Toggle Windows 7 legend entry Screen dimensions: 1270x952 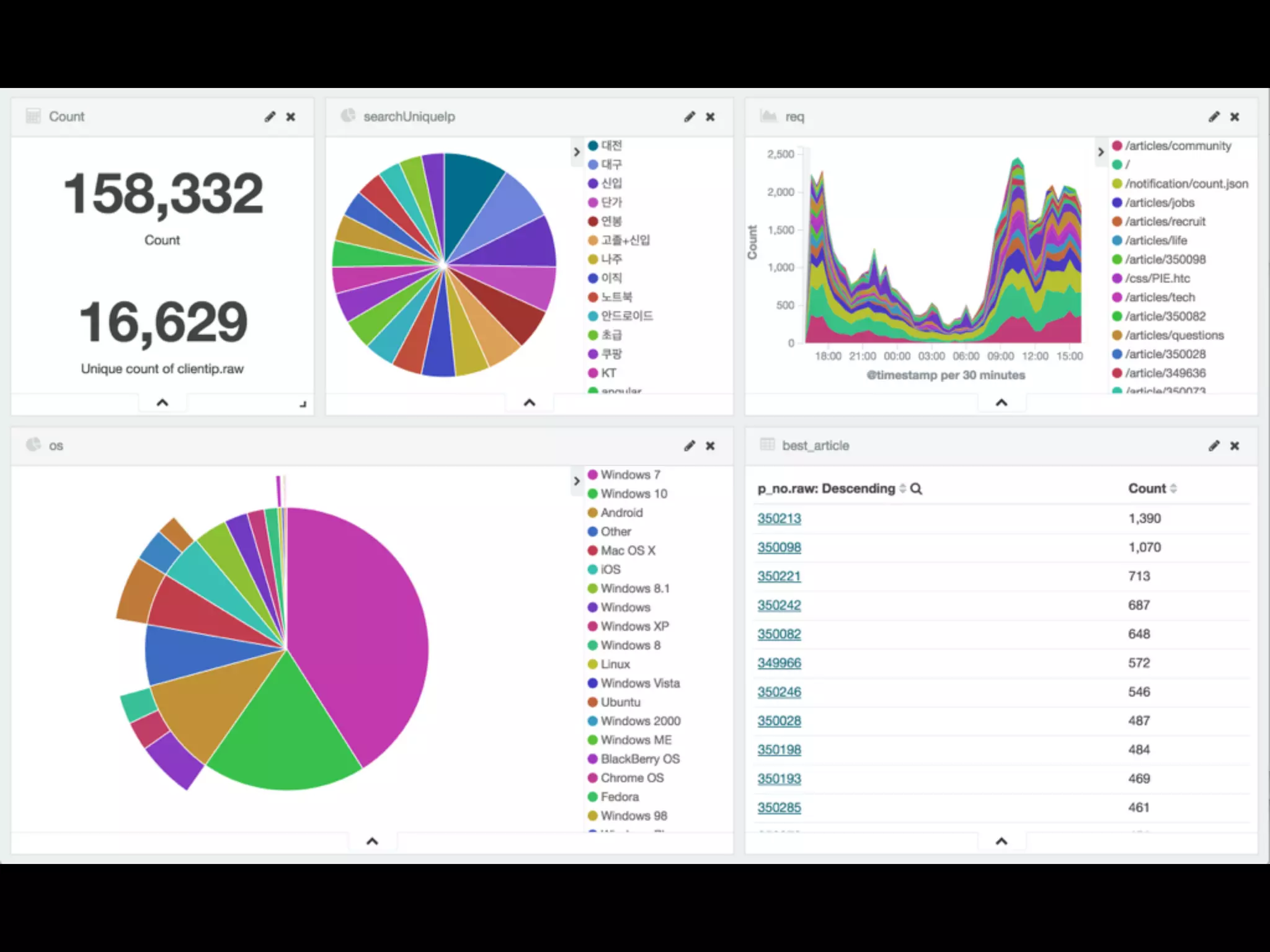629,475
